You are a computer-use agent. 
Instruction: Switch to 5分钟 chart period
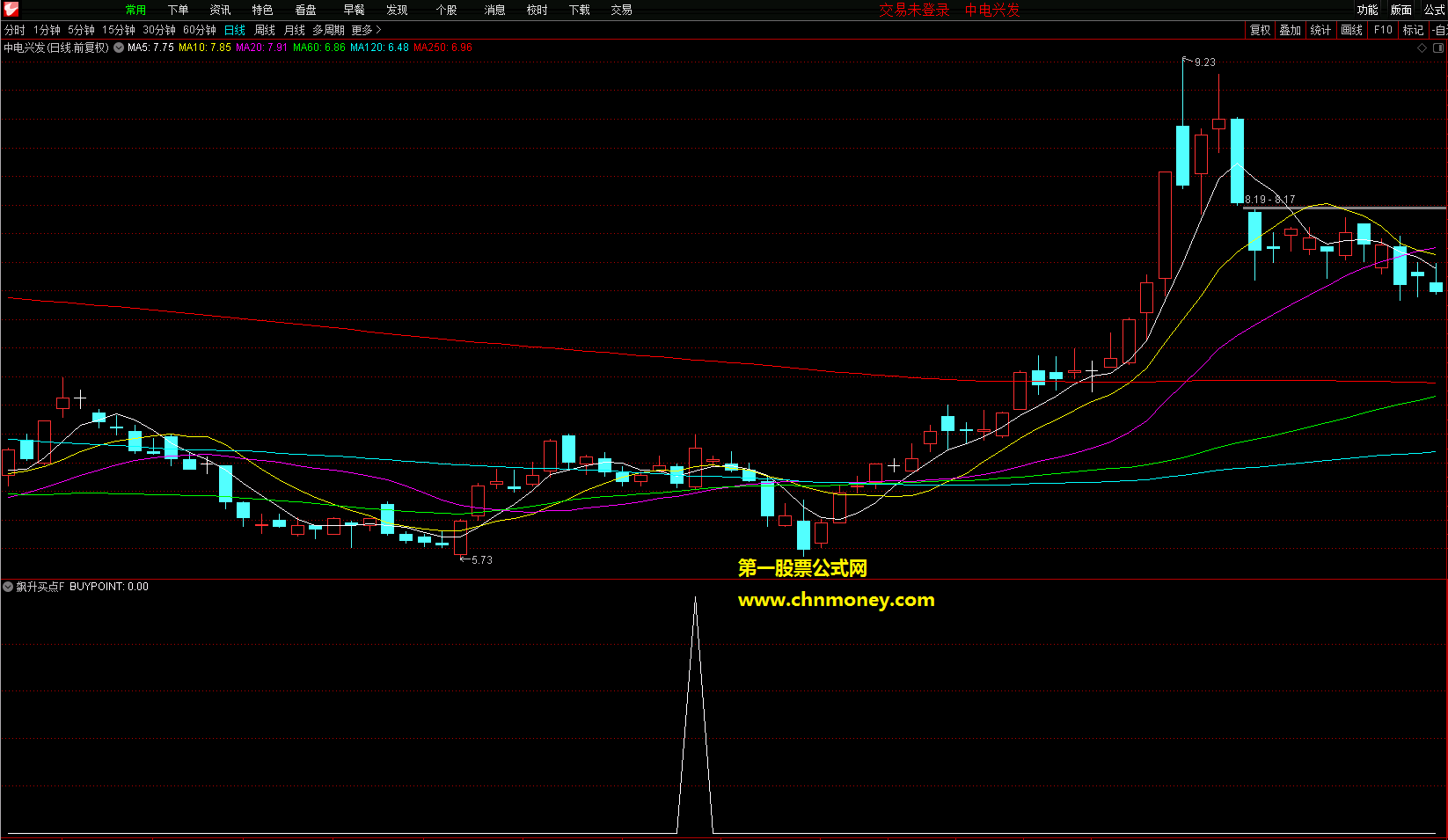81,30
